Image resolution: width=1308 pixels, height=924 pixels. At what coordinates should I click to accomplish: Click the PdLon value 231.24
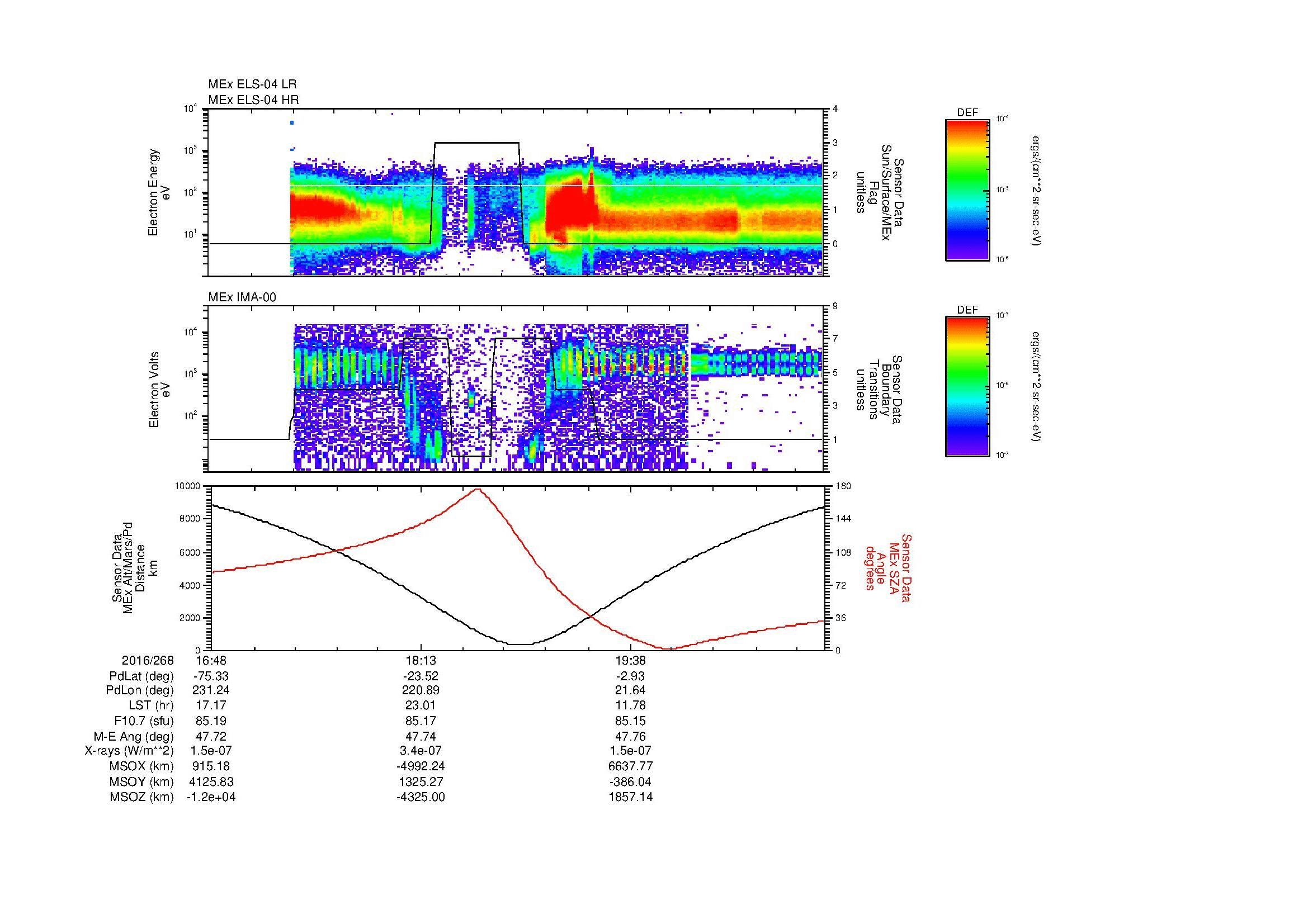click(211, 690)
